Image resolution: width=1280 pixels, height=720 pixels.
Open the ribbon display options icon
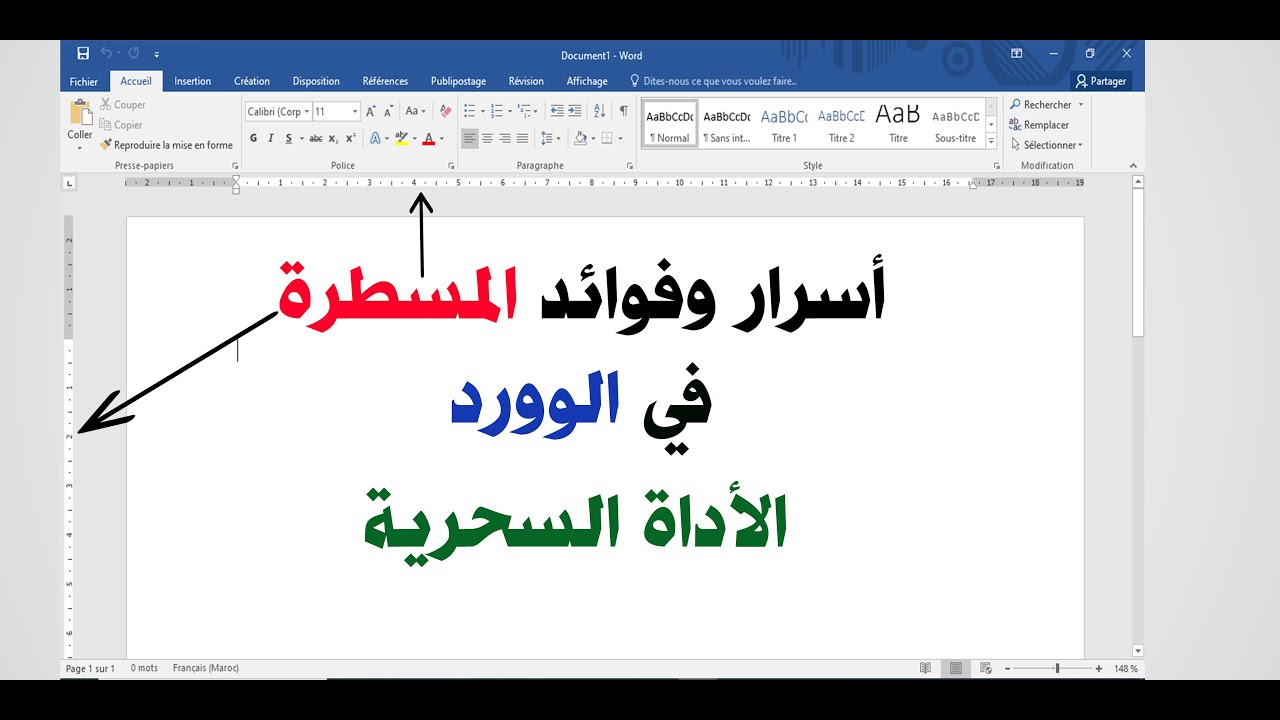click(x=1017, y=54)
